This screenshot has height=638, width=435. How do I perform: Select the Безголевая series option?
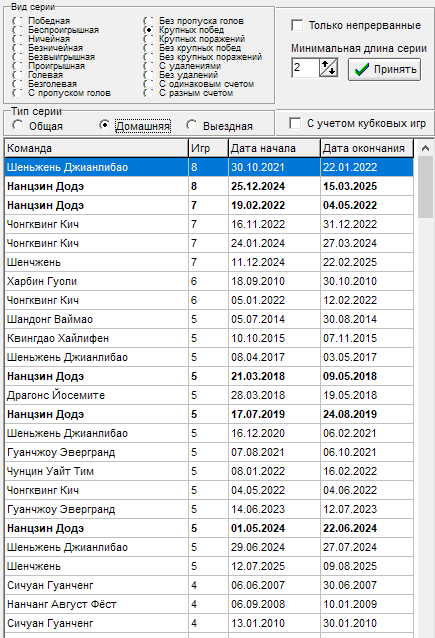coord(17,84)
